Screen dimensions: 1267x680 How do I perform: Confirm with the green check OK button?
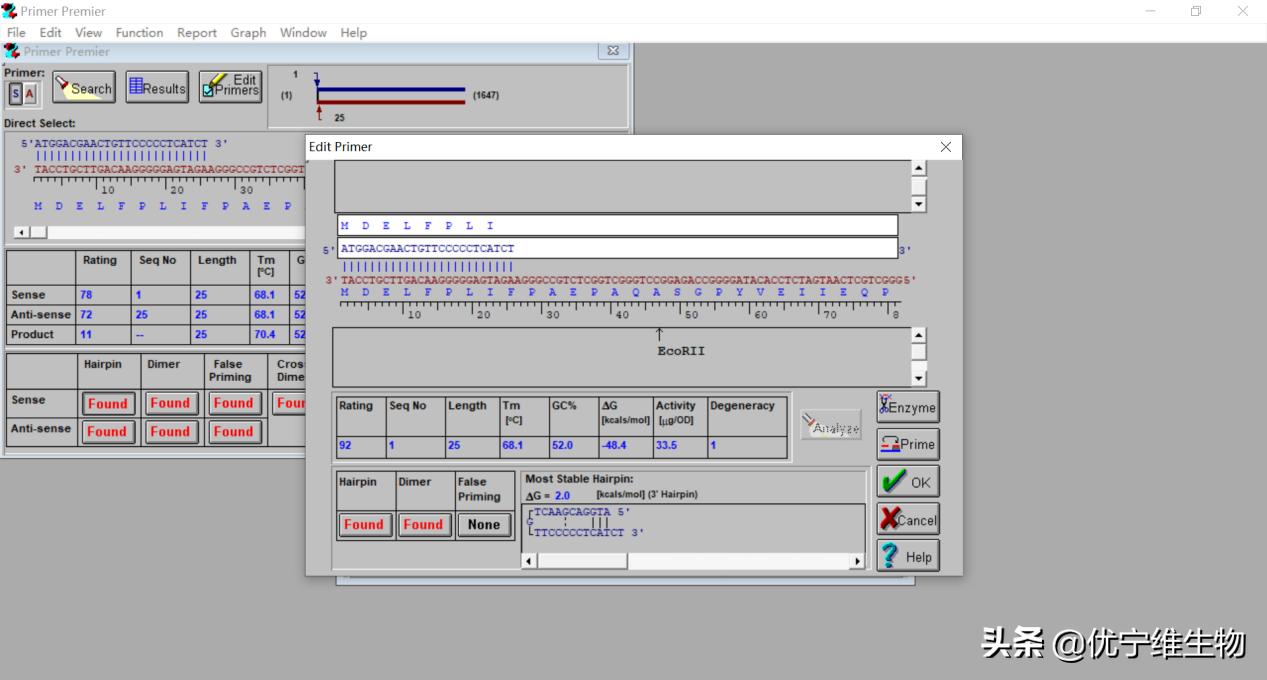(x=907, y=482)
